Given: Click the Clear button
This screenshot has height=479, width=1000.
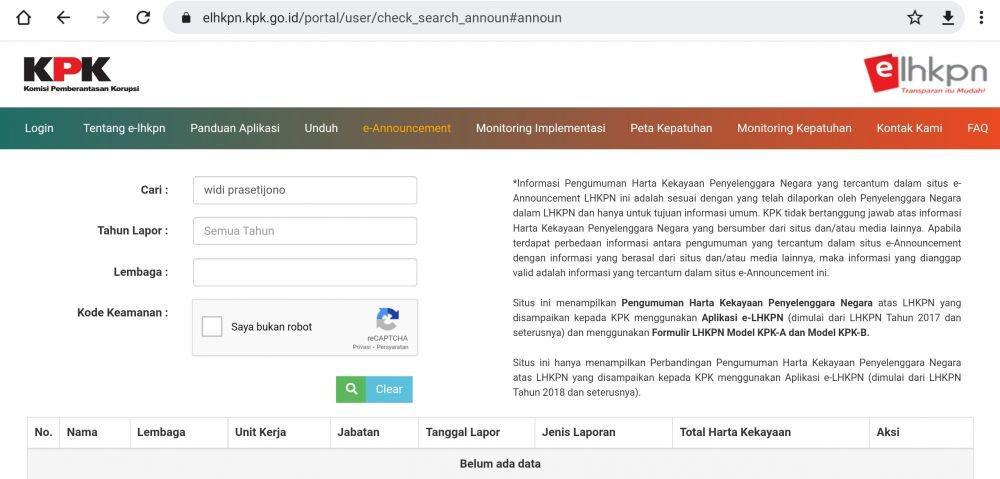Looking at the screenshot, I should [x=389, y=389].
